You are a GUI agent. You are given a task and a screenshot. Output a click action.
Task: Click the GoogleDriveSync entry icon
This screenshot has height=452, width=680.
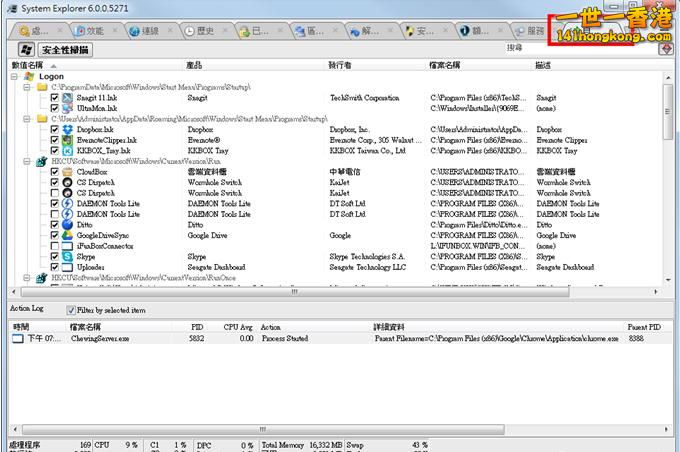click(68, 235)
